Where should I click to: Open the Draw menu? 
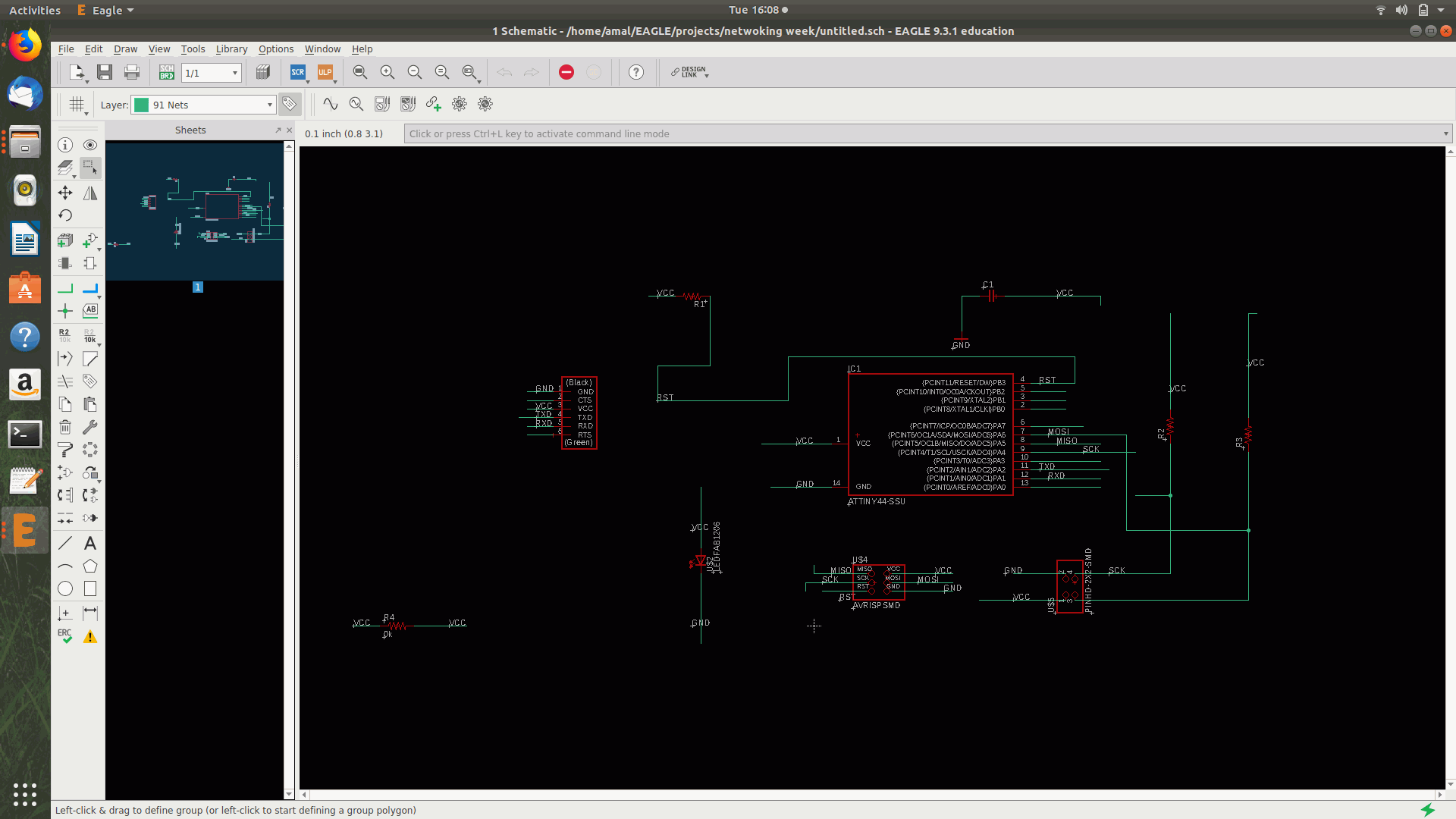pyautogui.click(x=125, y=49)
